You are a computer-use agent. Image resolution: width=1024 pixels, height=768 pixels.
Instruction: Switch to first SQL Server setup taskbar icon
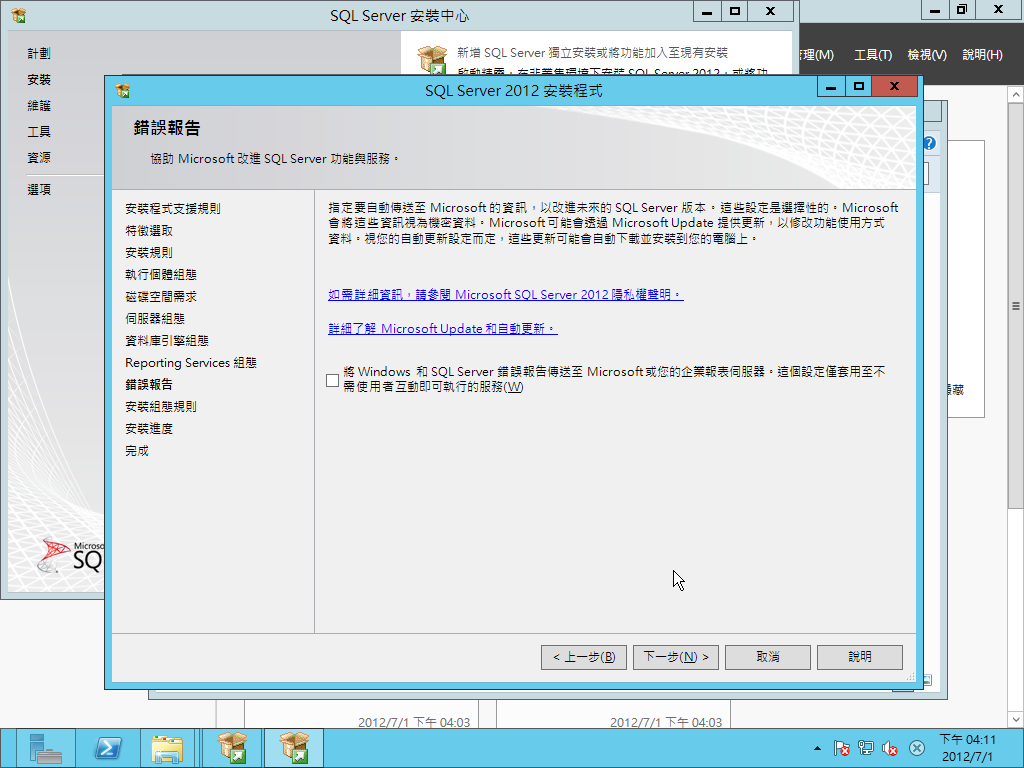232,748
